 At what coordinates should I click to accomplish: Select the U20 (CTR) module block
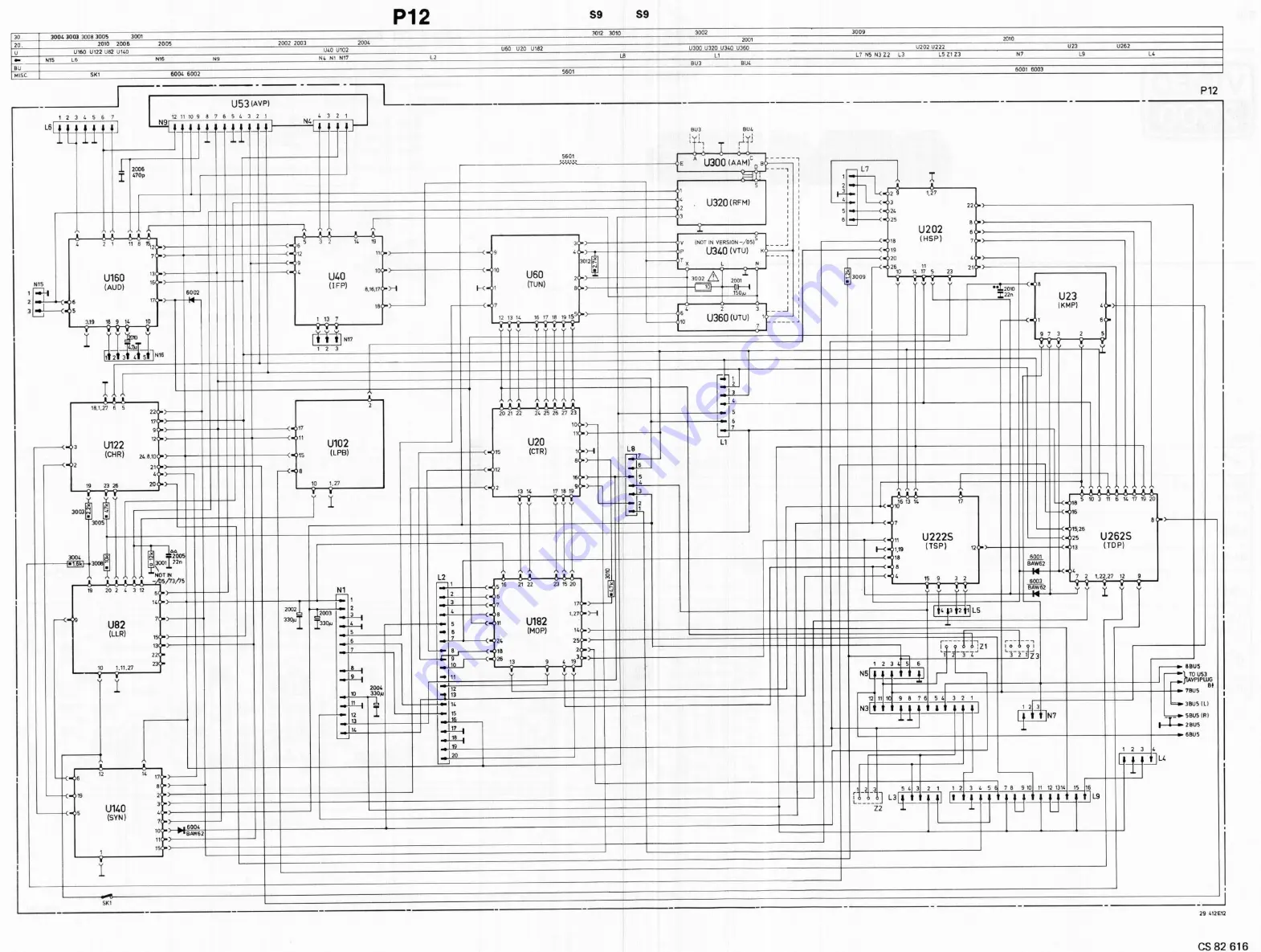tap(536, 452)
